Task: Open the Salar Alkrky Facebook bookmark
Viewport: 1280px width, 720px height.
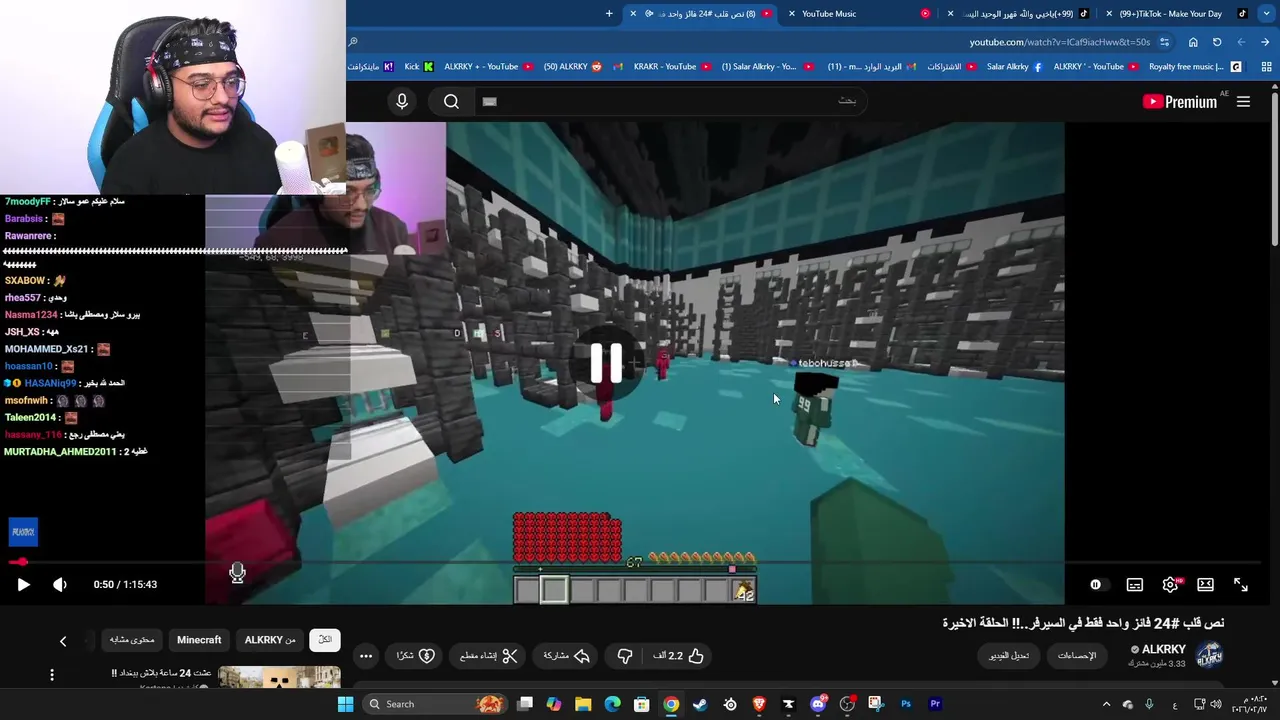Action: [x=1015, y=67]
